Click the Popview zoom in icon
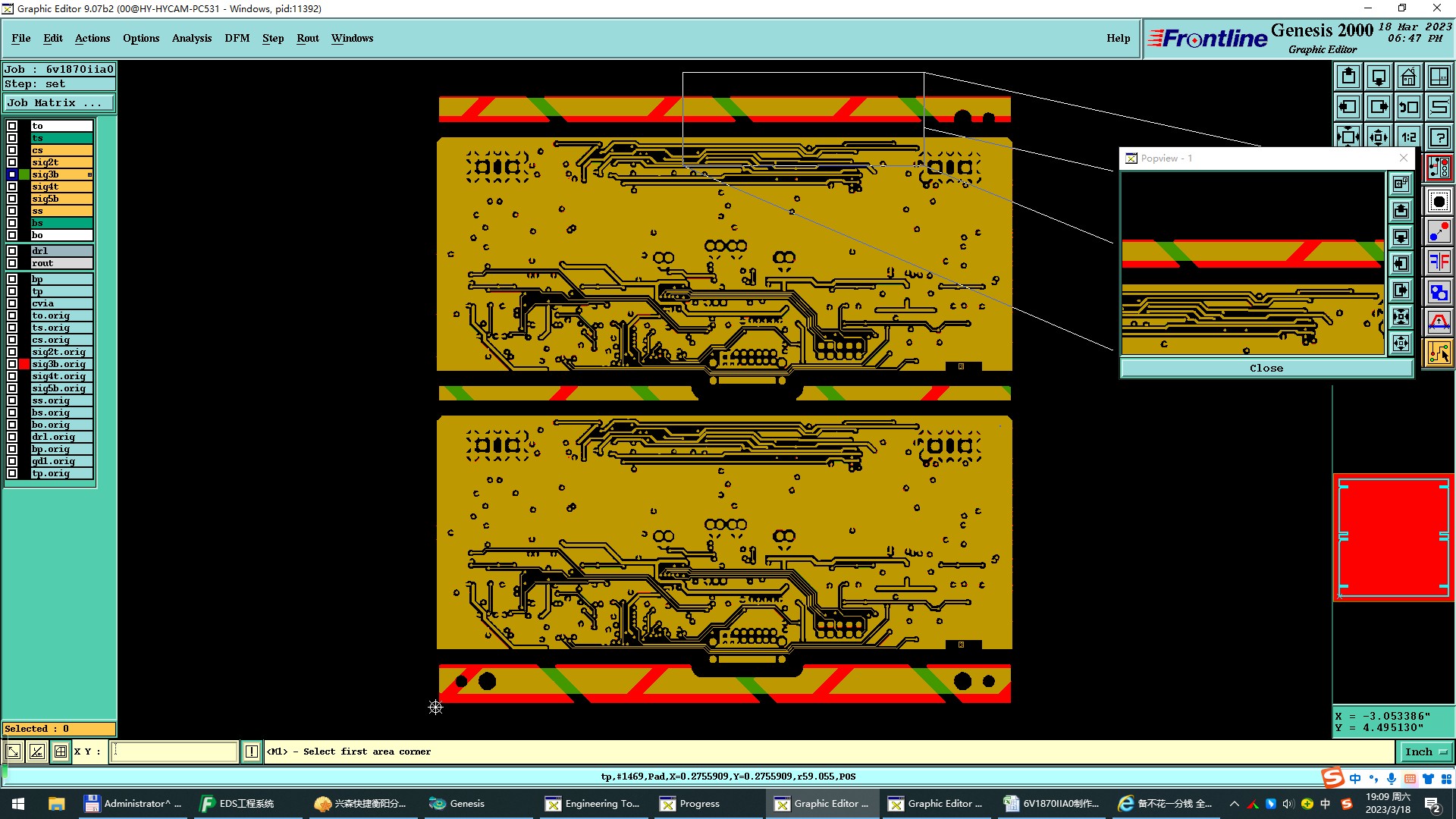Screen dimensions: 1456x819 [1401, 316]
